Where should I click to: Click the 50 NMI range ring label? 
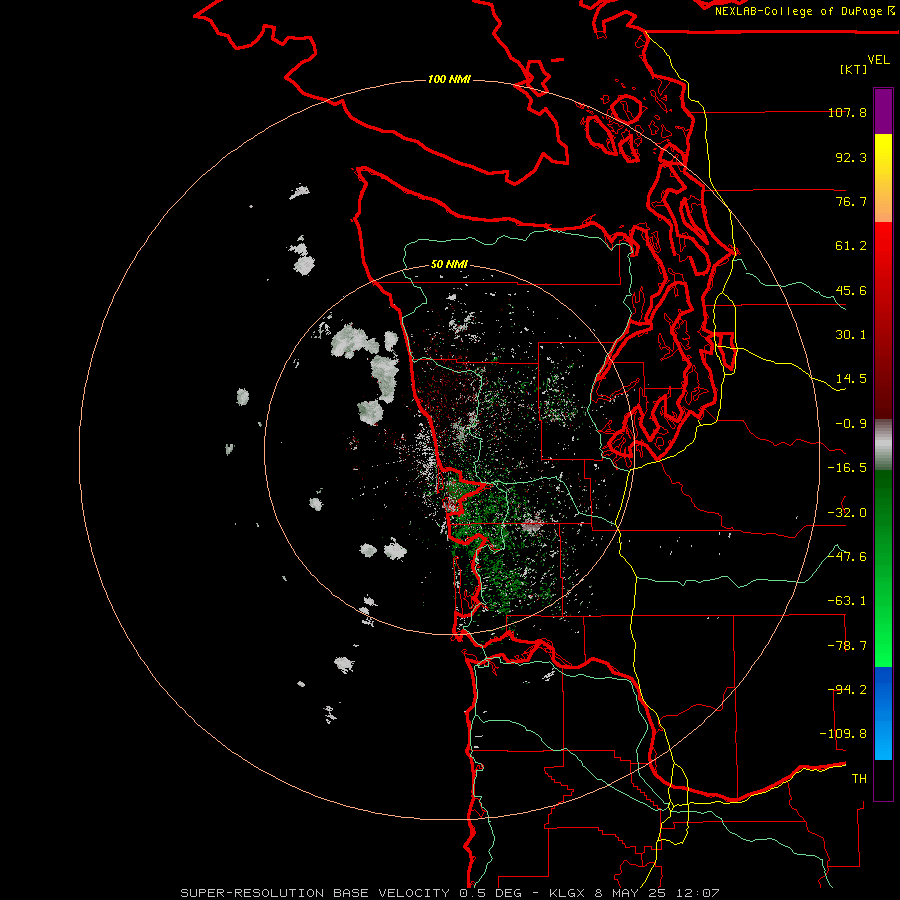449,265
